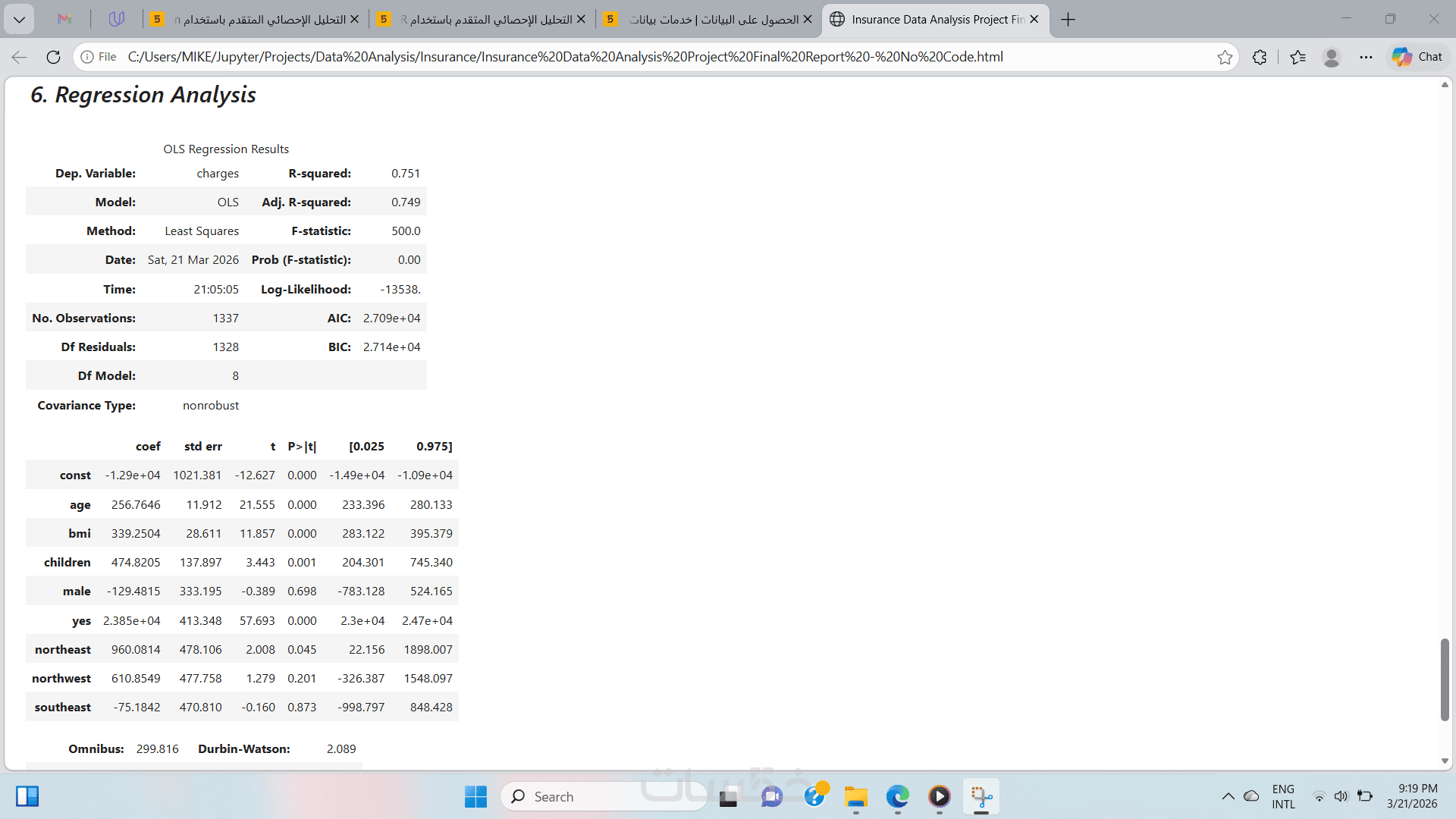The width and height of the screenshot is (1456, 819).
Task: Refresh the current page
Action: coord(53,57)
